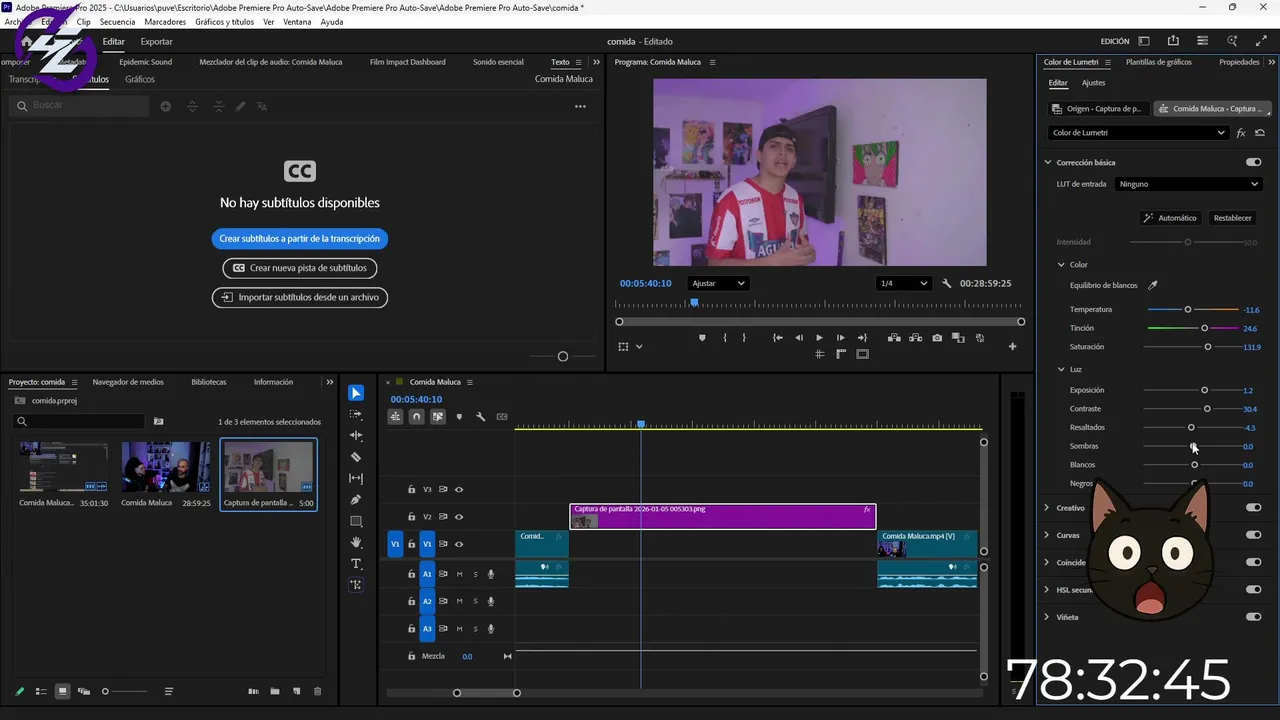Toggle the Curvas section switch

coord(1253,535)
